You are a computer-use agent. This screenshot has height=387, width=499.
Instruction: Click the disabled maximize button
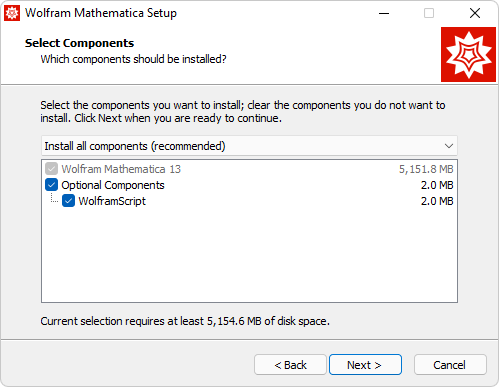click(429, 13)
